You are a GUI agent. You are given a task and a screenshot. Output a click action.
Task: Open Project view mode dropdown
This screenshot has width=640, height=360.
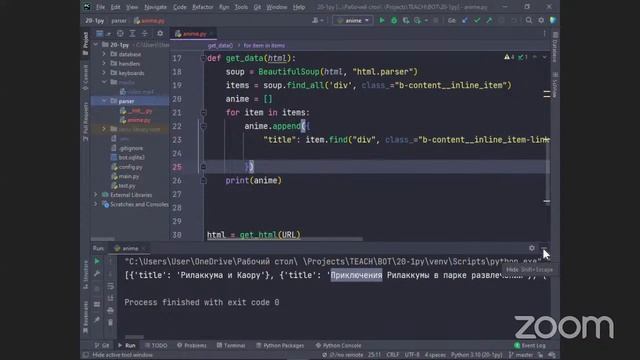(102, 33)
